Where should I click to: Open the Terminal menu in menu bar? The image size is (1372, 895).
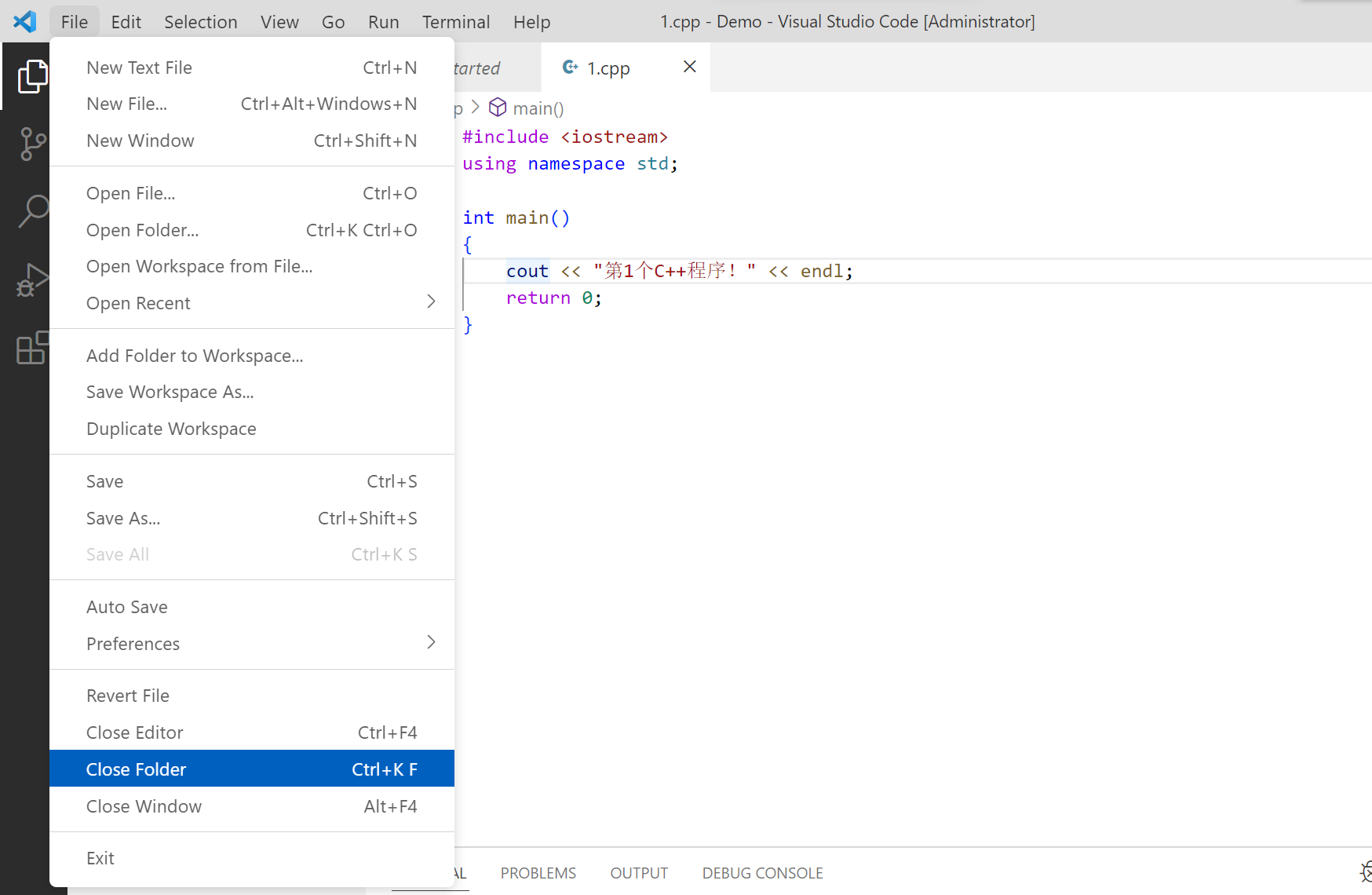455,22
